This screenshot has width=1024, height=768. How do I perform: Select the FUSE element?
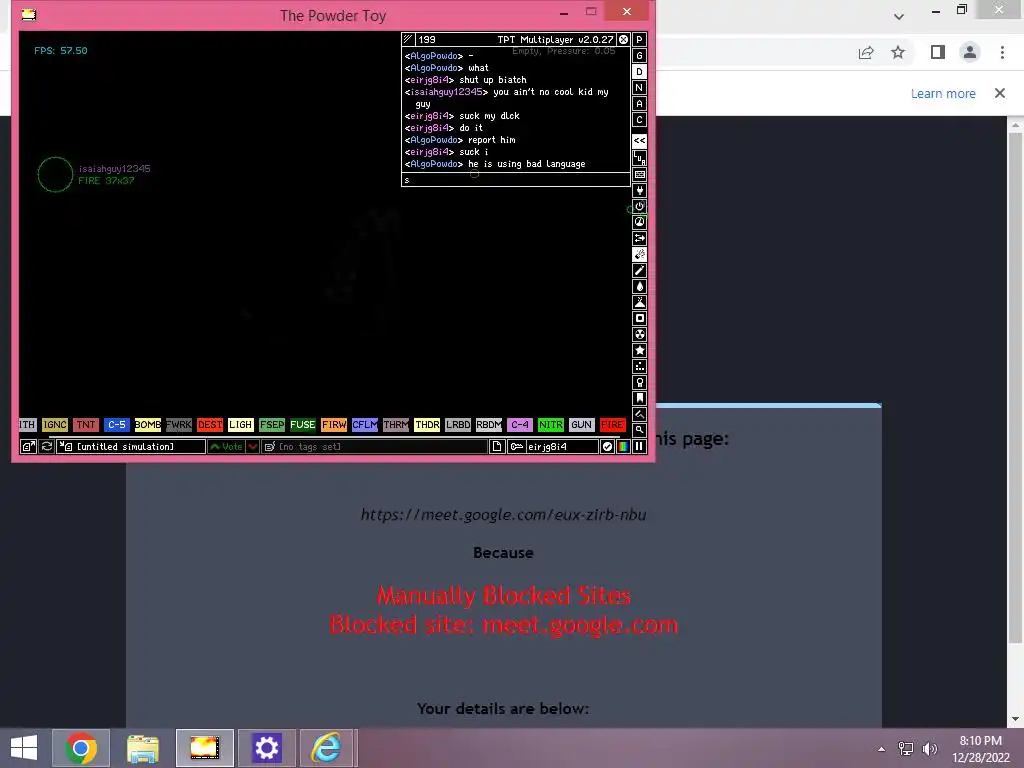click(302, 424)
